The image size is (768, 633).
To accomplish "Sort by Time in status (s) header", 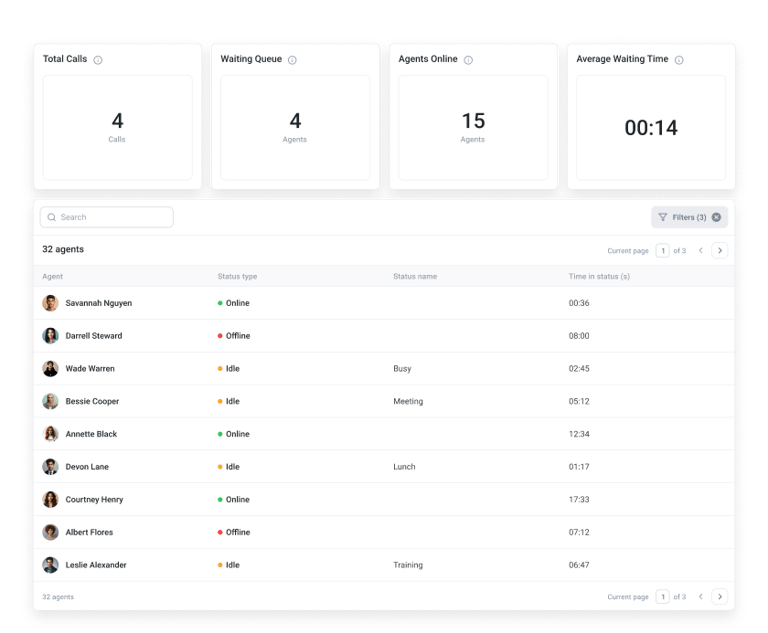I will tap(599, 276).
